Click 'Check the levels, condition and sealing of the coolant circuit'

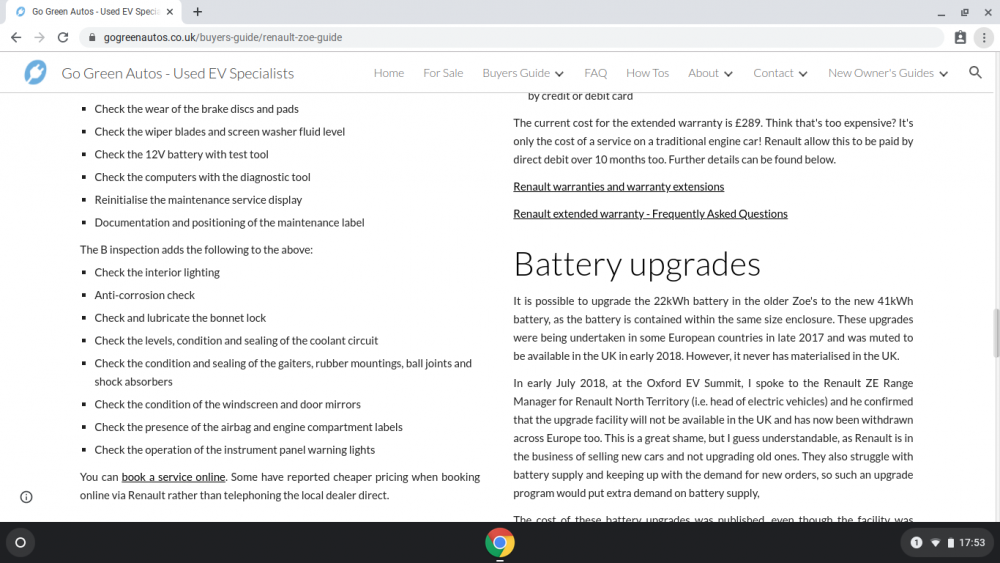tap(236, 340)
